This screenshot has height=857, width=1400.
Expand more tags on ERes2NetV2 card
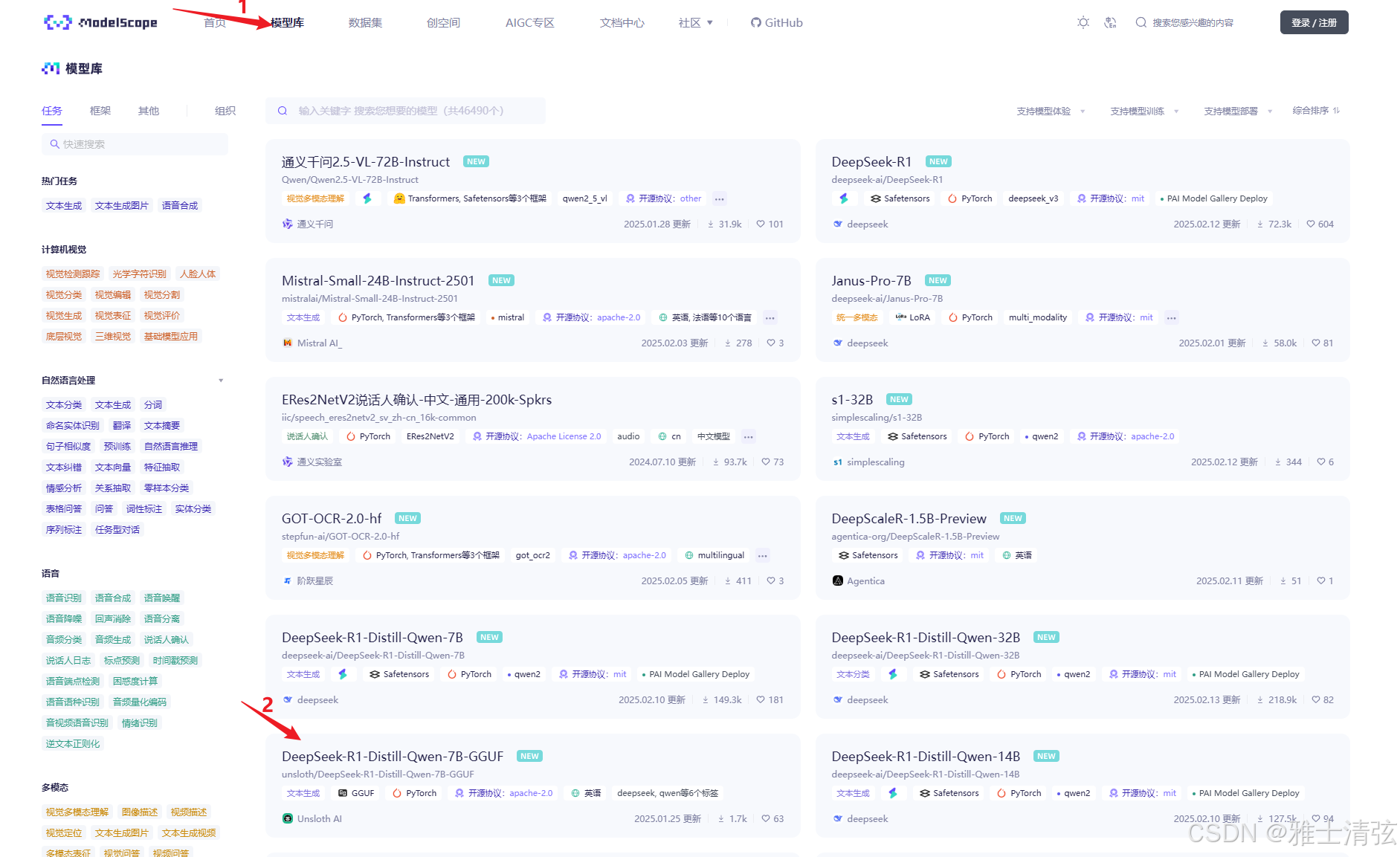click(749, 436)
